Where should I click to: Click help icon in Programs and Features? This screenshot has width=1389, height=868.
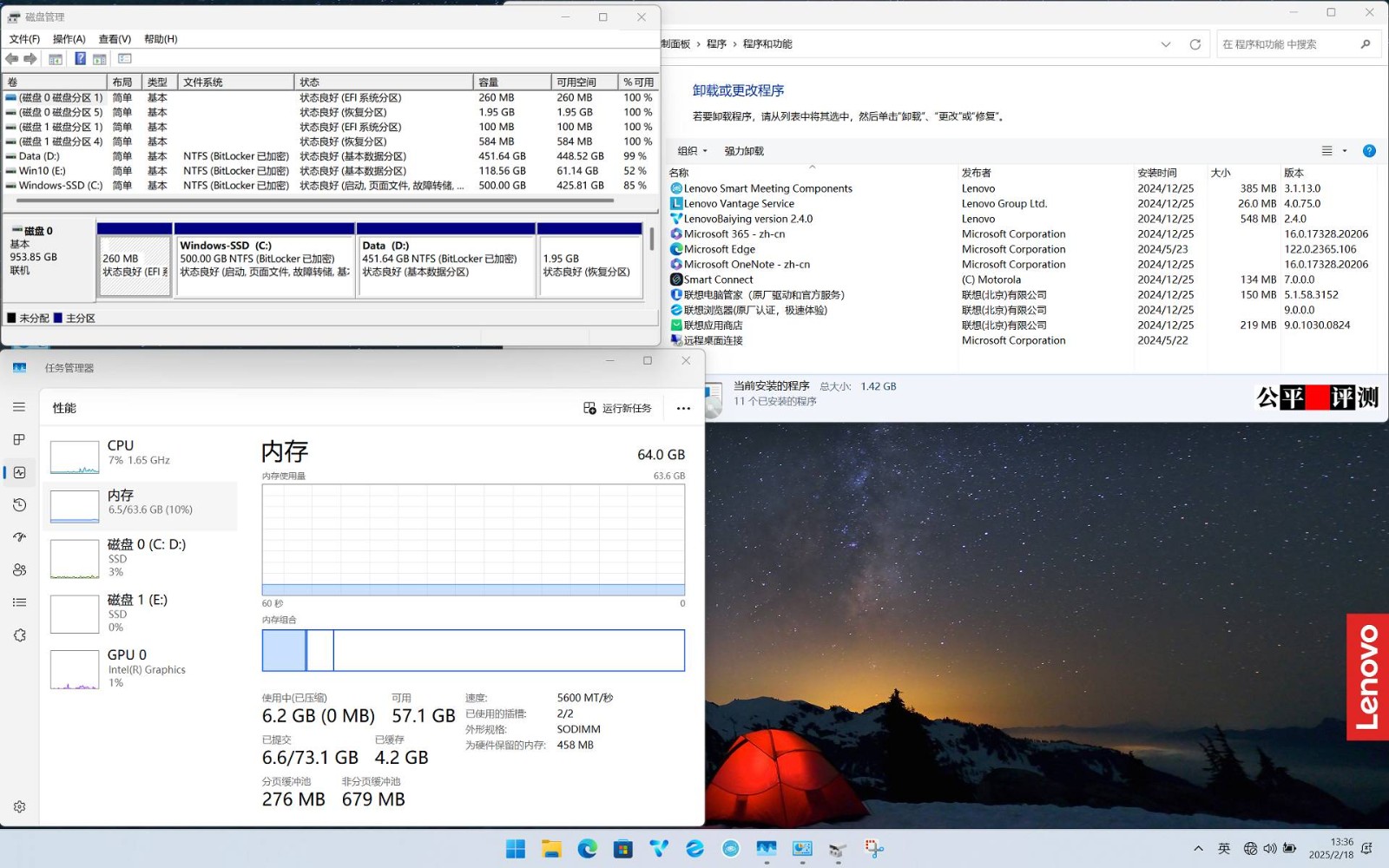point(1369,151)
